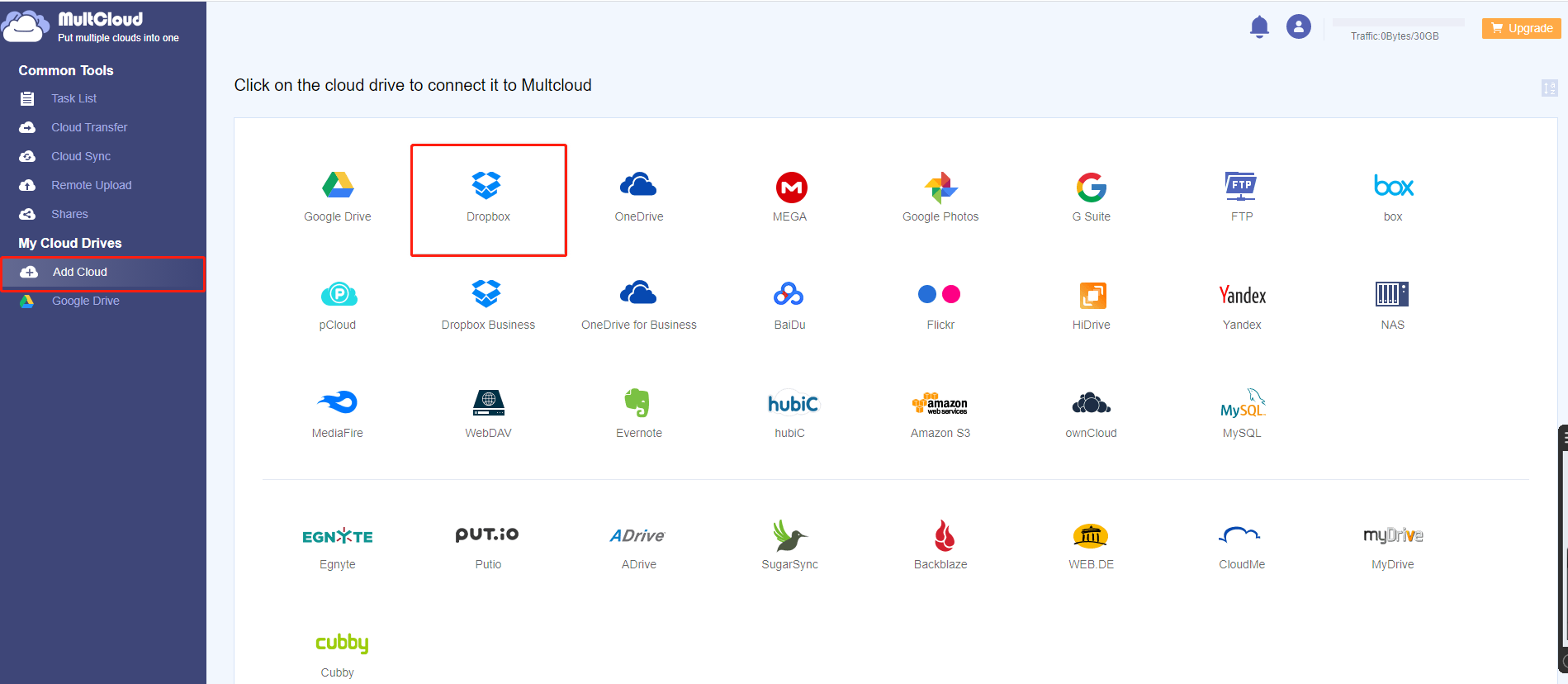The width and height of the screenshot is (1568, 684).
Task: Select the OneDrive cloud icon
Action: click(x=638, y=186)
